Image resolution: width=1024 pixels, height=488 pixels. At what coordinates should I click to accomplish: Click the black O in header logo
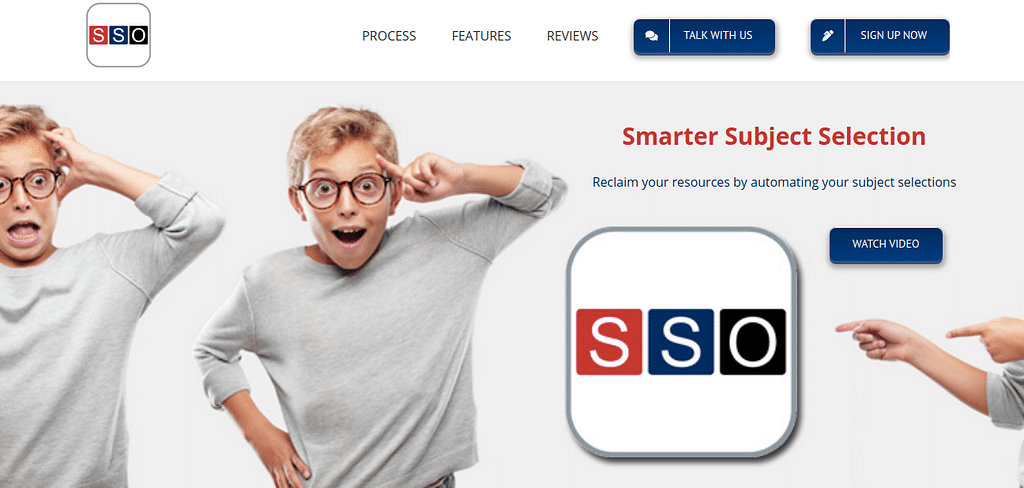(x=138, y=36)
